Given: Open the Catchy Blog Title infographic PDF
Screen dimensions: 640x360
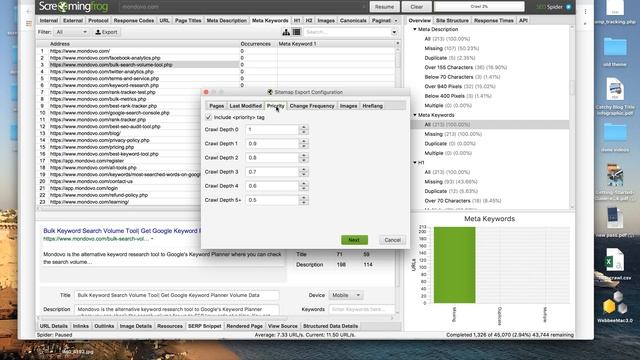Looking at the screenshot, I should click(x=615, y=97).
